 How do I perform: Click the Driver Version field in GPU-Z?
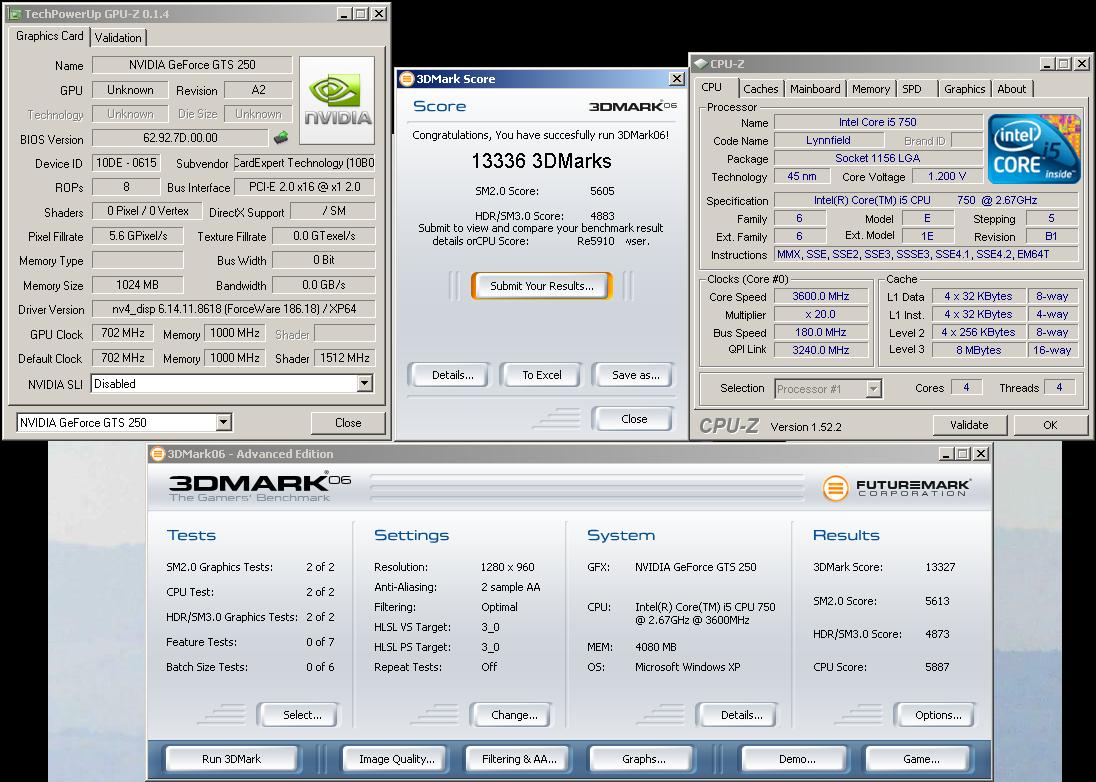[x=233, y=309]
